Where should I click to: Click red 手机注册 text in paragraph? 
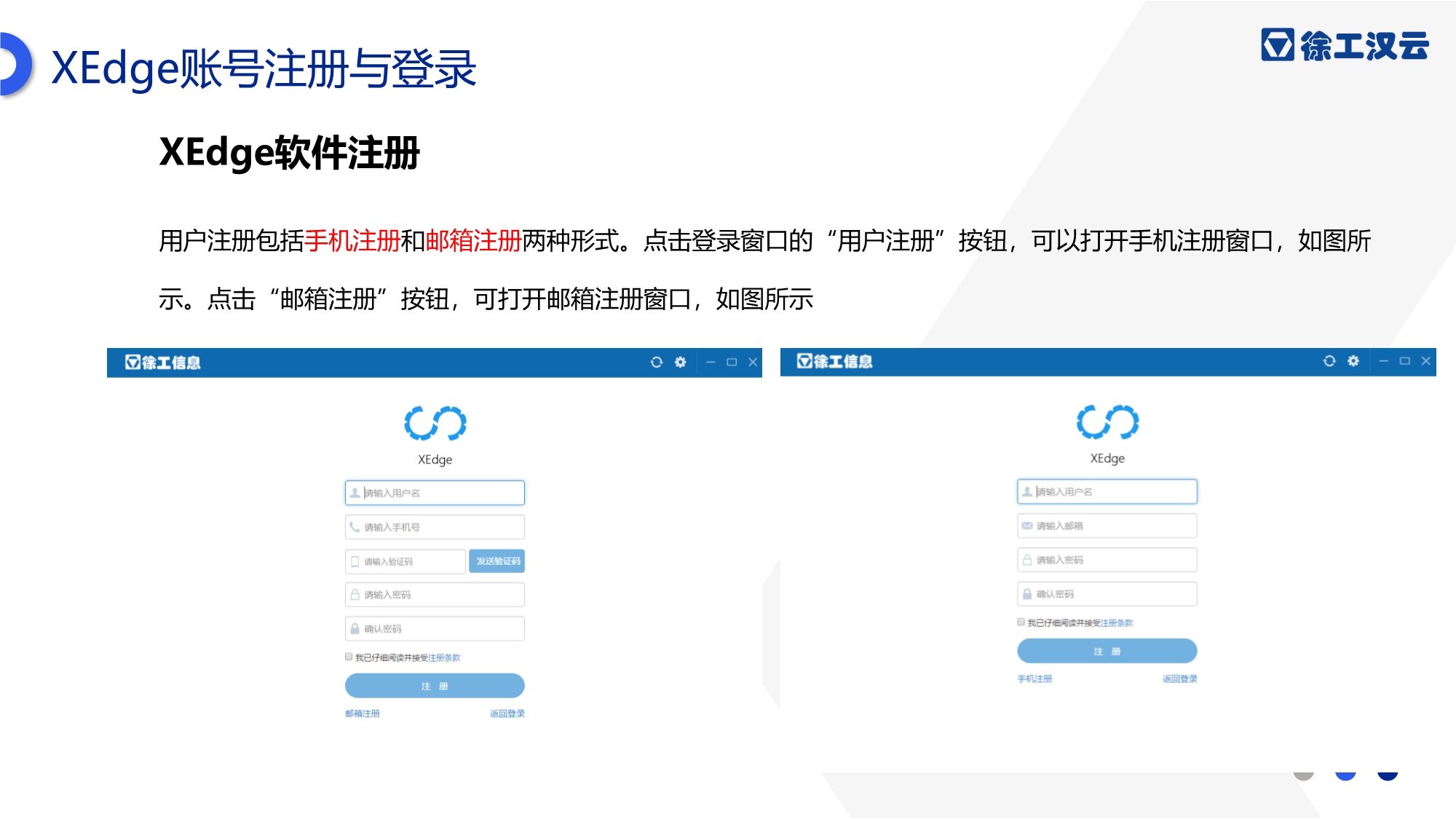point(352,241)
